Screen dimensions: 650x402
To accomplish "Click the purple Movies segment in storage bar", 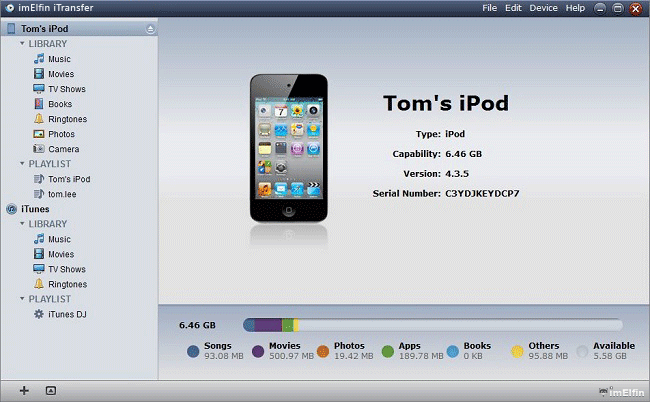I will [x=267, y=325].
